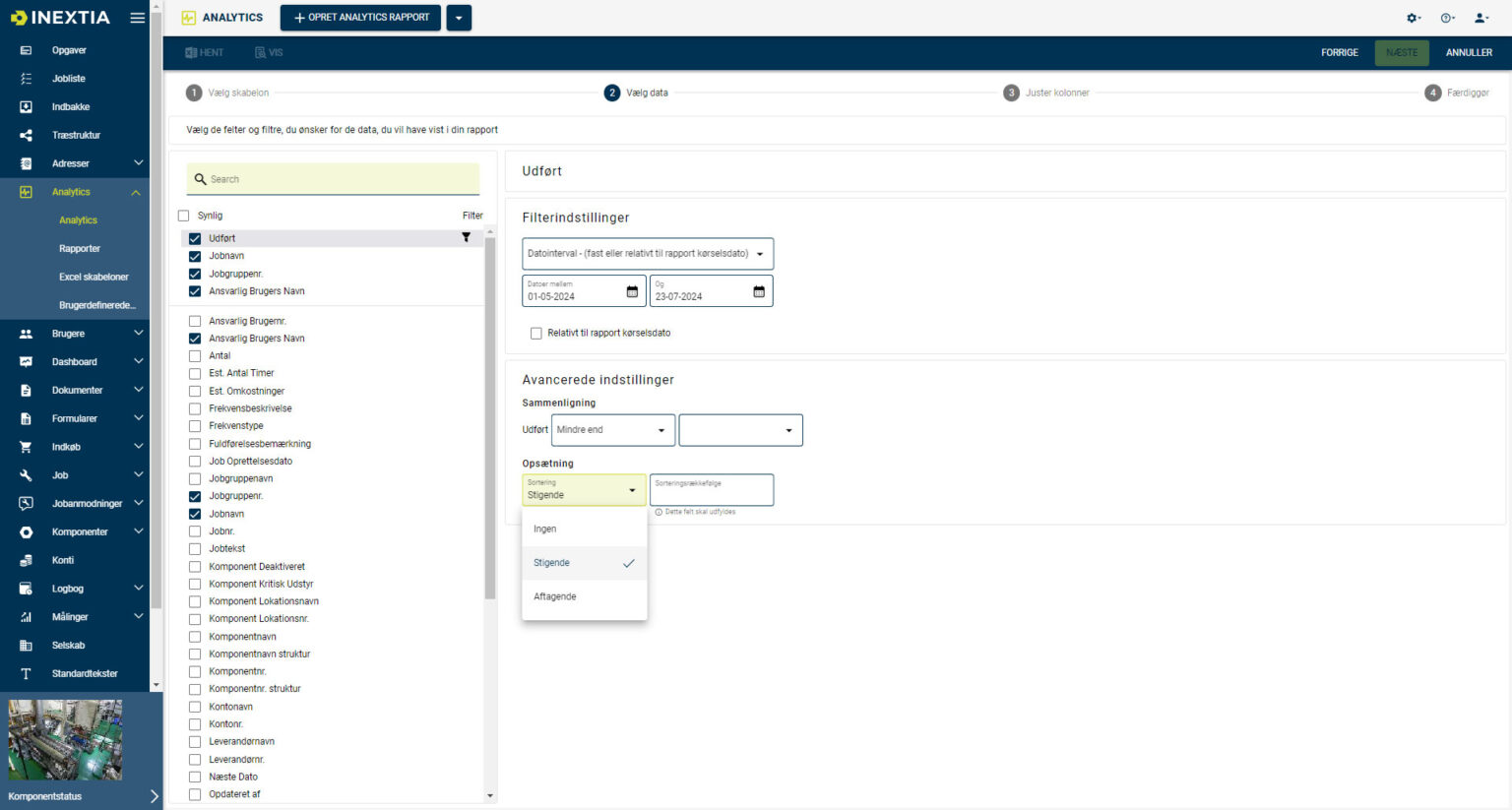The width and height of the screenshot is (1512, 810).
Task: Click the Analytics icon in the header
Action: click(189, 18)
